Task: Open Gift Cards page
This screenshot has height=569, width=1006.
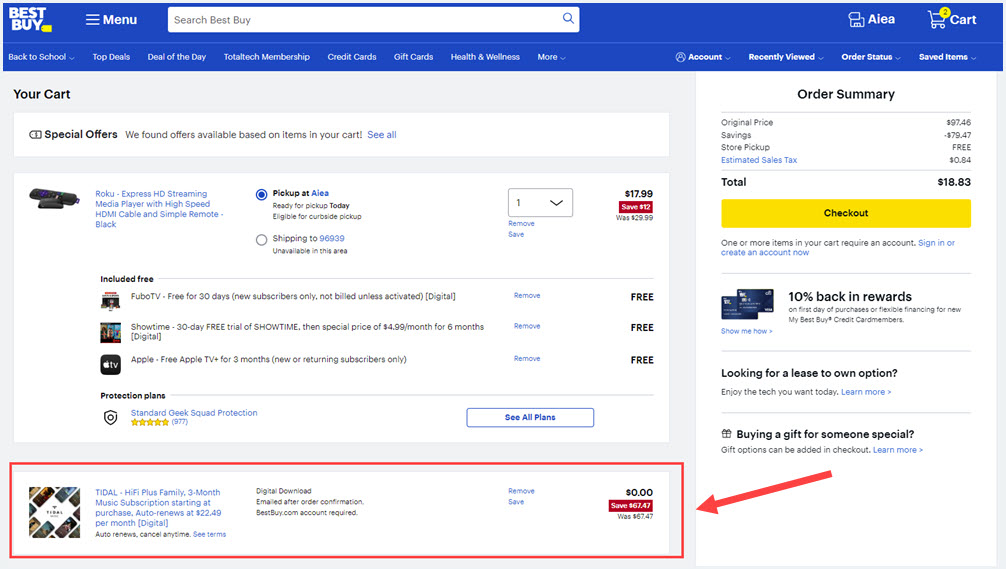Action: [413, 57]
